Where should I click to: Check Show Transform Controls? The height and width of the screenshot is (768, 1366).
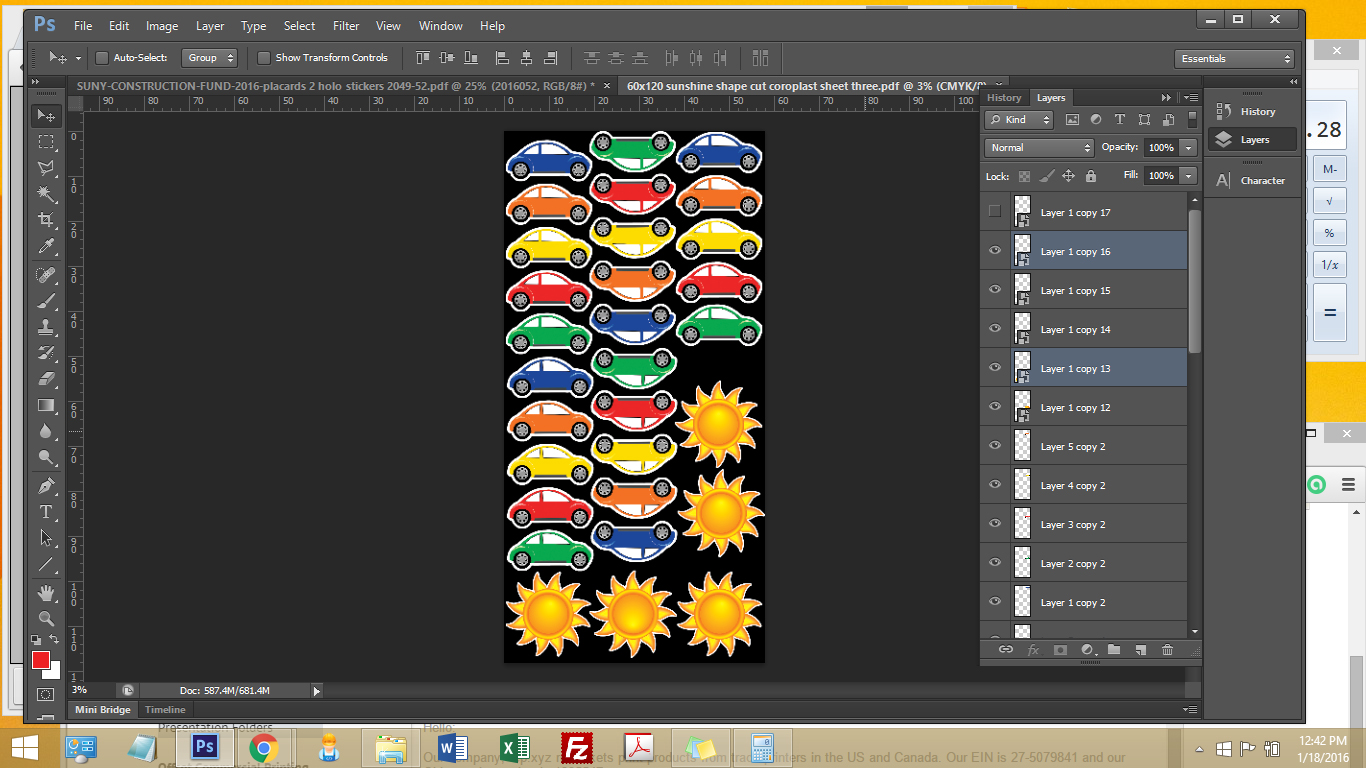tap(264, 58)
